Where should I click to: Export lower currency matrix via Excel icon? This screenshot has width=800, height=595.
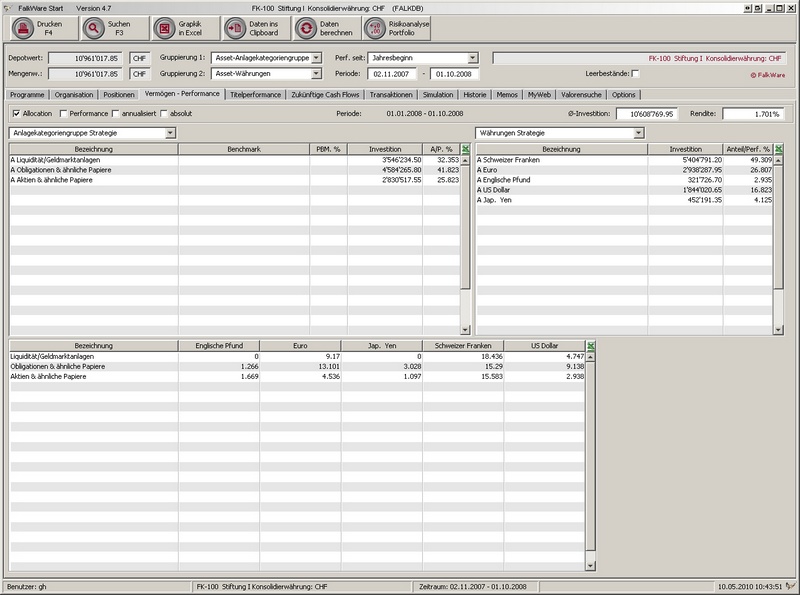[590, 346]
